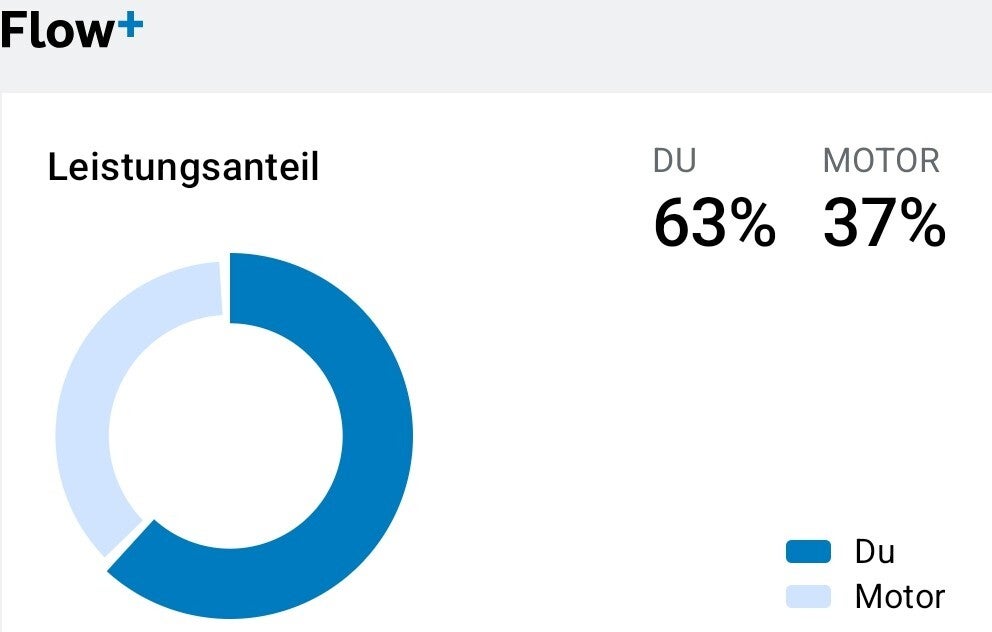Screen dimensions: 992x632
Task: Click the top gap between donut segments
Action: tap(225, 290)
